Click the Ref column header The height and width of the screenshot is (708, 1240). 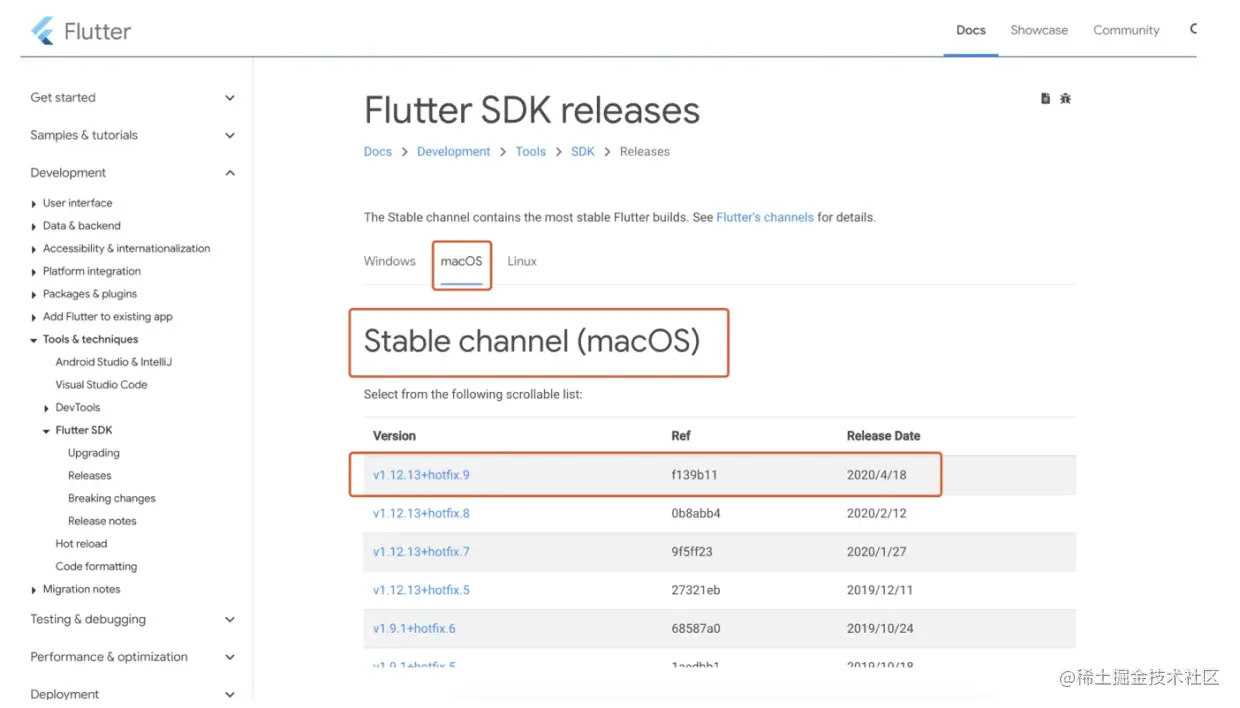[681, 436]
